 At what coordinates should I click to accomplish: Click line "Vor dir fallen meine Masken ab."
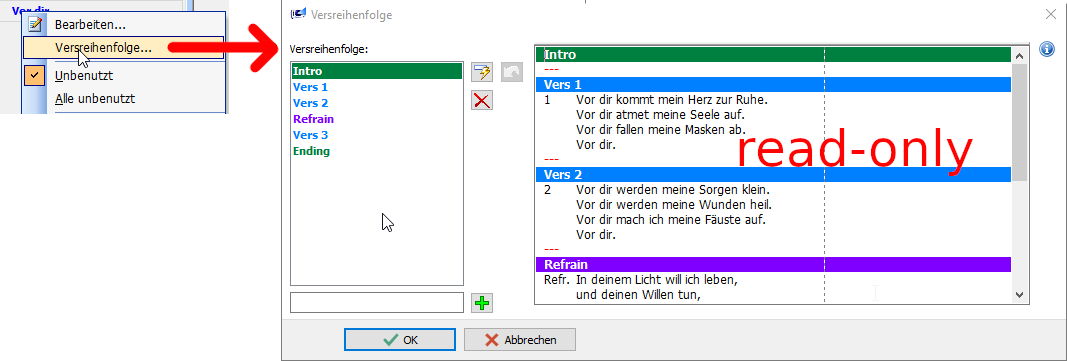[661, 130]
